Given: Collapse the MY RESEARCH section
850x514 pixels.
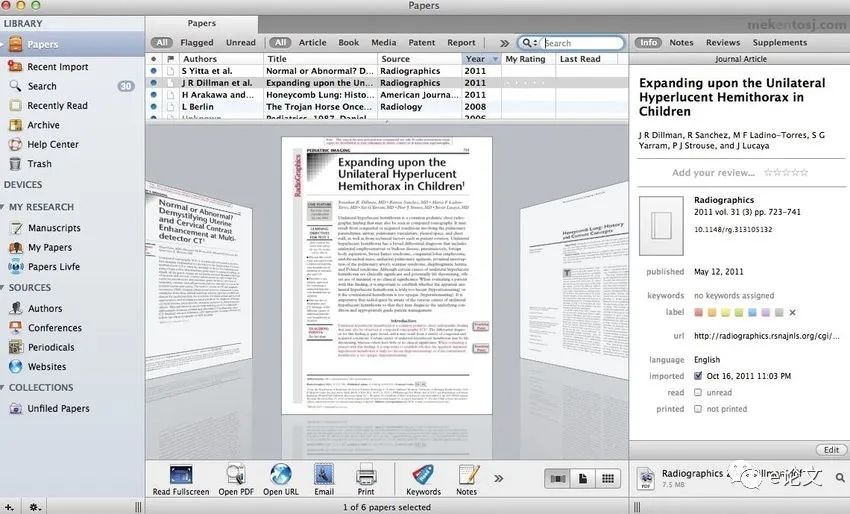Looking at the screenshot, I should 3,207.
